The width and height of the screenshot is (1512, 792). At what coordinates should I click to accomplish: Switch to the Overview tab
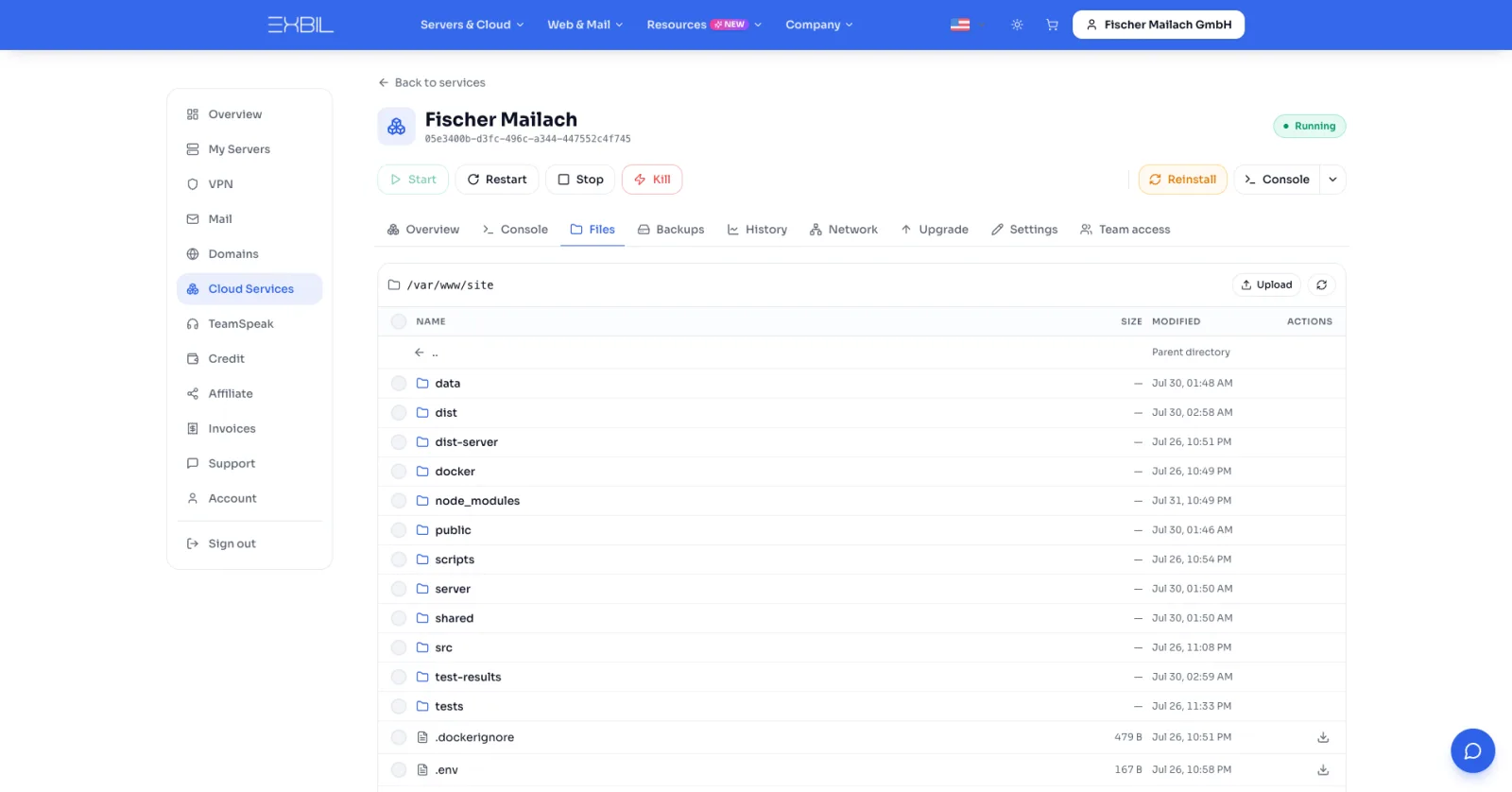click(x=423, y=230)
